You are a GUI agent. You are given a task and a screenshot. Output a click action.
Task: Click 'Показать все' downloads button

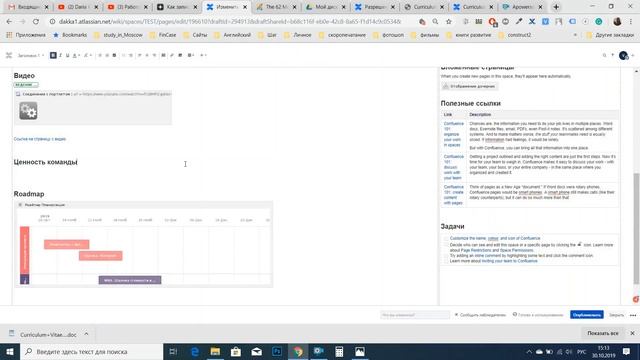click(x=602, y=333)
